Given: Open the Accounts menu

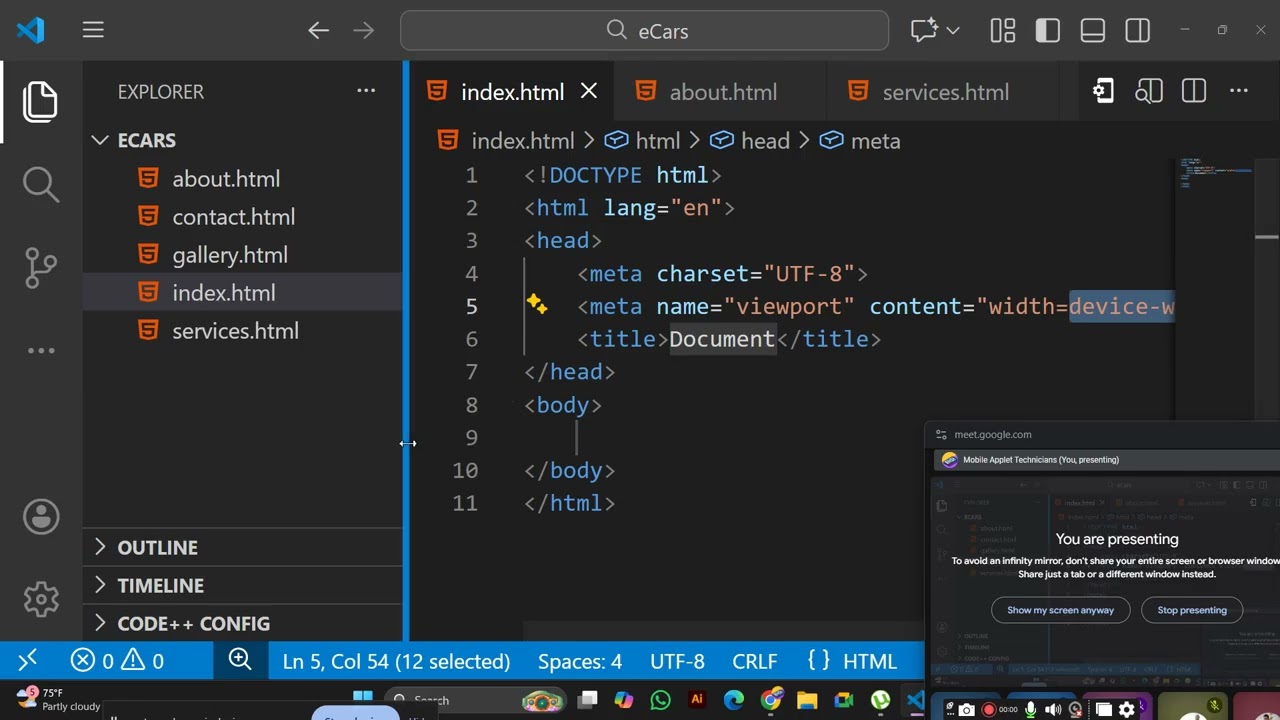Looking at the screenshot, I should pyautogui.click(x=41, y=517).
